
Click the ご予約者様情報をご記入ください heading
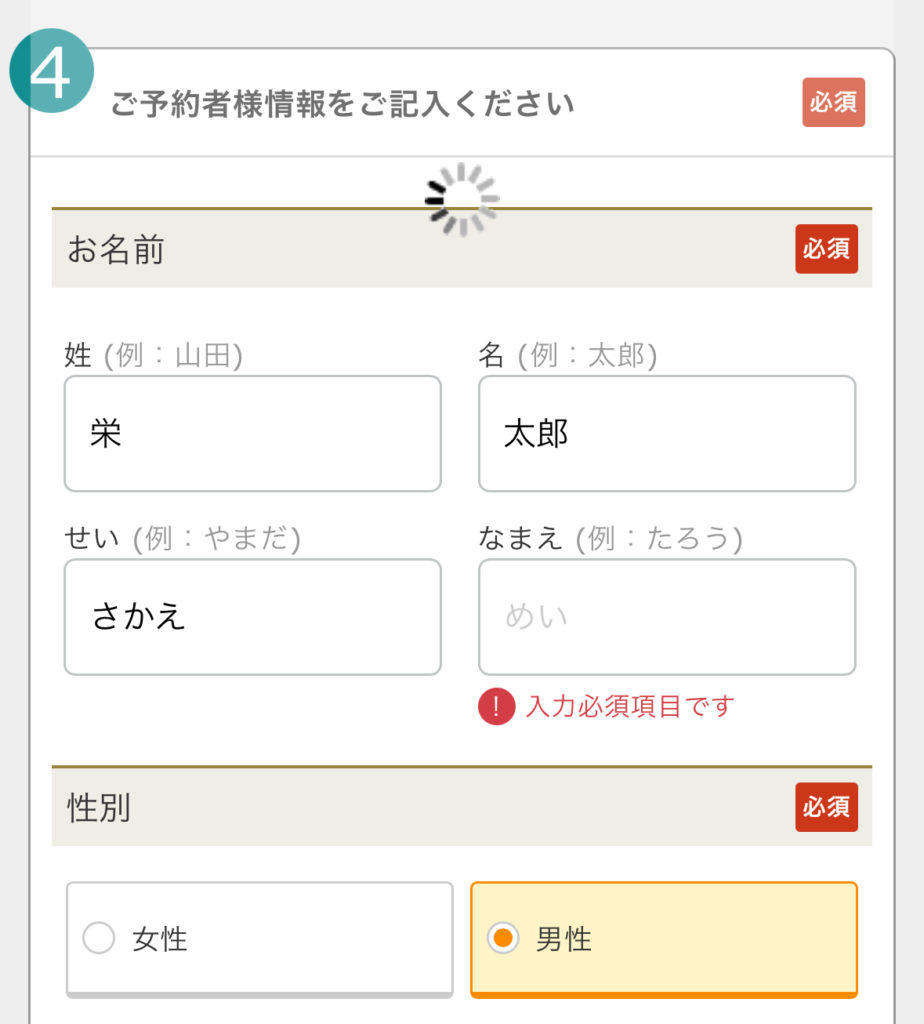pyautogui.click(x=342, y=104)
